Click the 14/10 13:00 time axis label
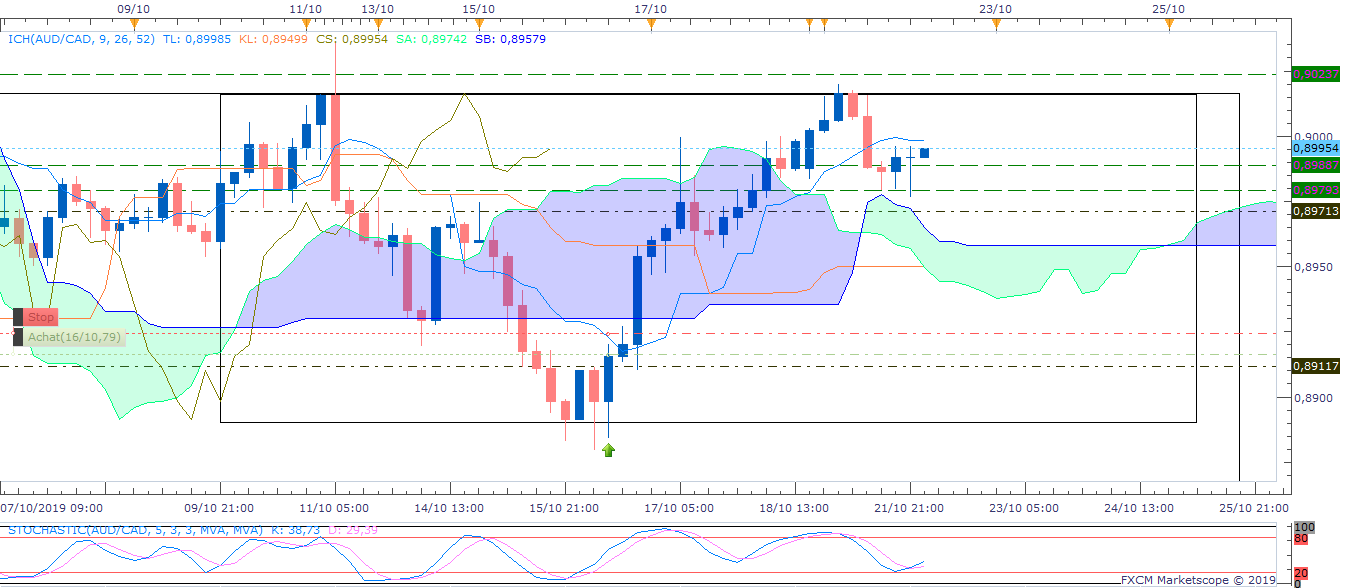 449,507
